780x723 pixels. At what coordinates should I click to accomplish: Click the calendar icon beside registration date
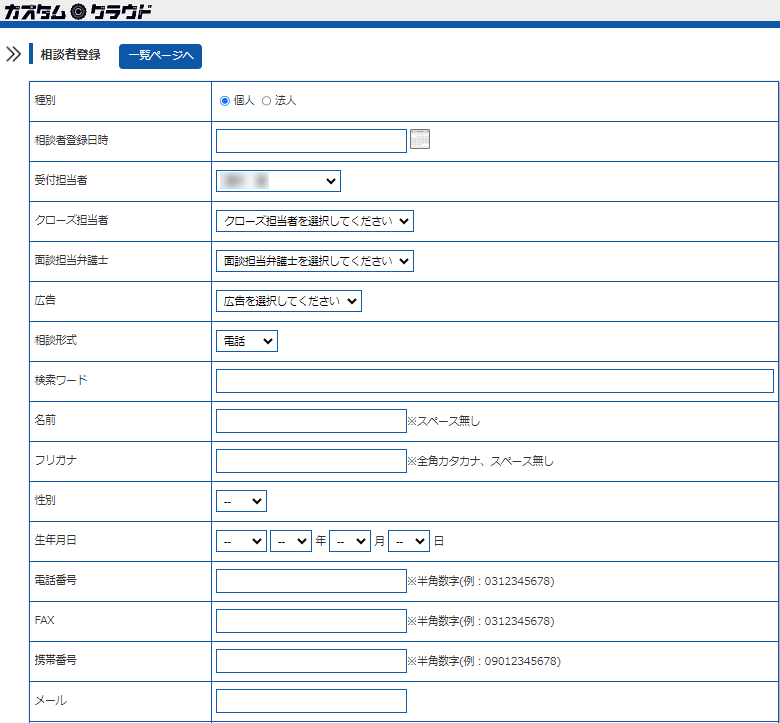tap(420, 140)
